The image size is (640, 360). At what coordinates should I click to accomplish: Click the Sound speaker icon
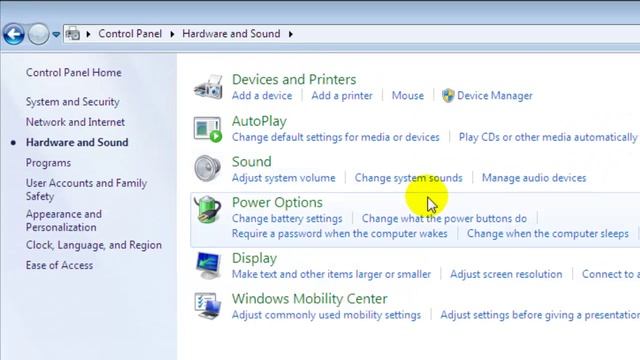pyautogui.click(x=207, y=168)
